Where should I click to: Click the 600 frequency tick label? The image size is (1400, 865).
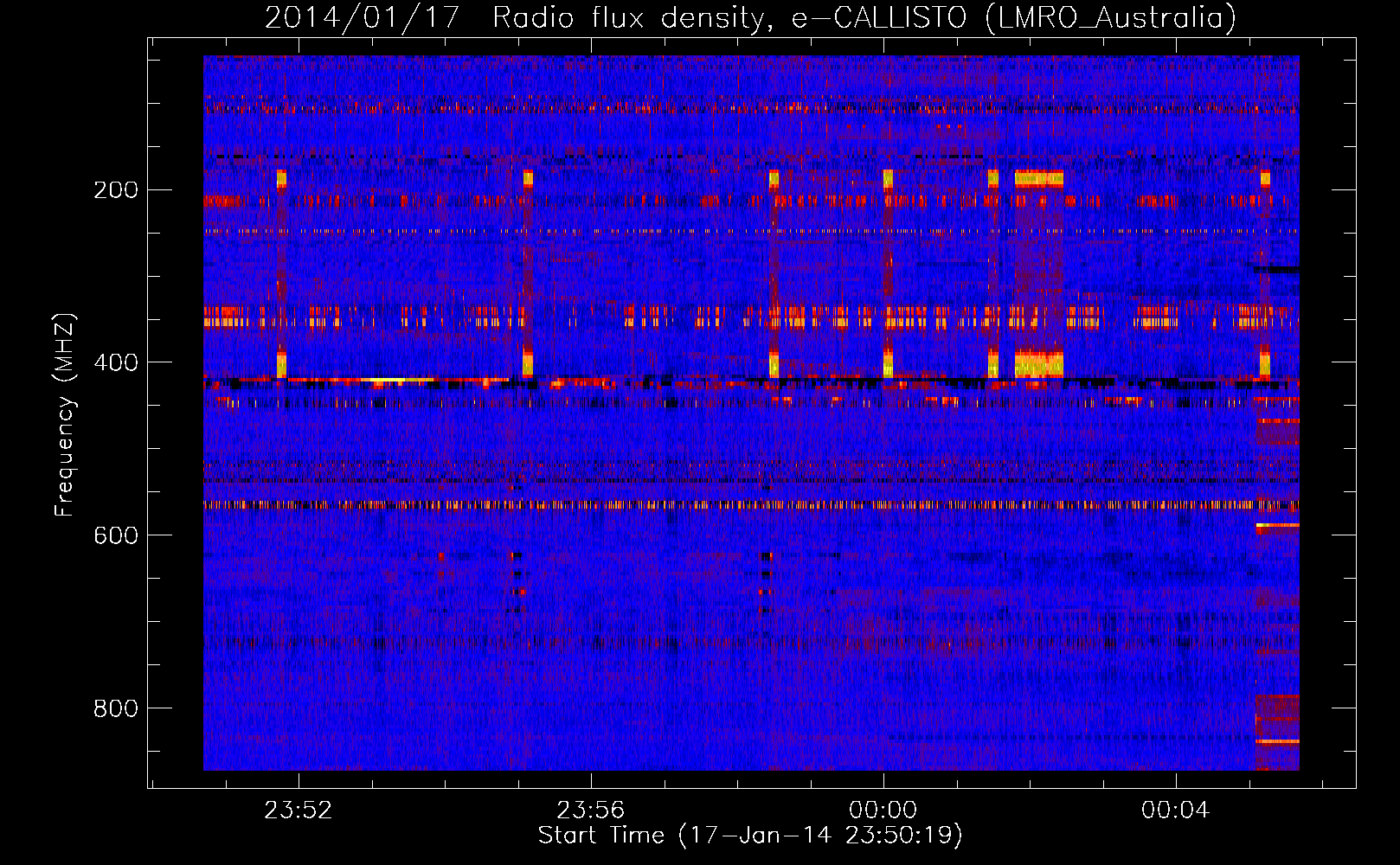[116, 535]
